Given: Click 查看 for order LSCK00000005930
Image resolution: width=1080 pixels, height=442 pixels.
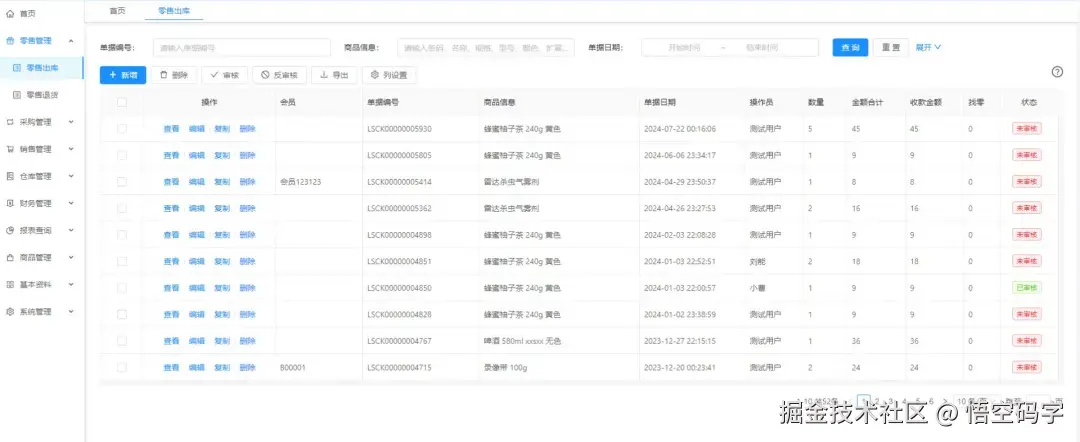Looking at the screenshot, I should tap(172, 129).
